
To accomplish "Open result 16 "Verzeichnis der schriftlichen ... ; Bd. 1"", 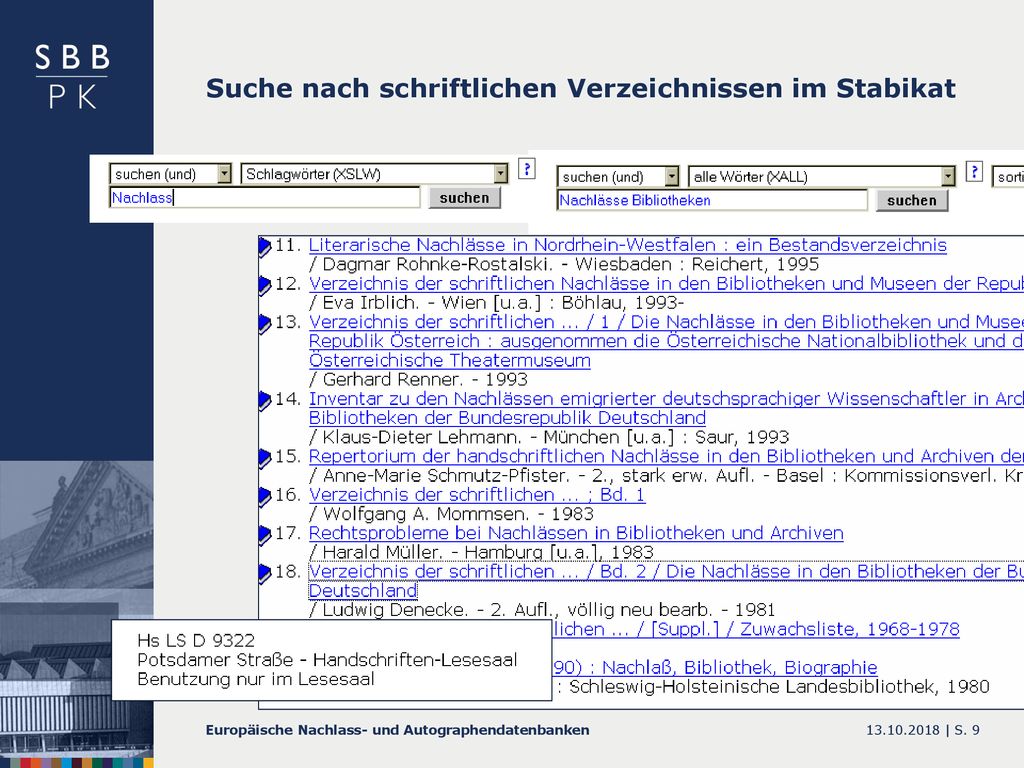I will [x=477, y=494].
